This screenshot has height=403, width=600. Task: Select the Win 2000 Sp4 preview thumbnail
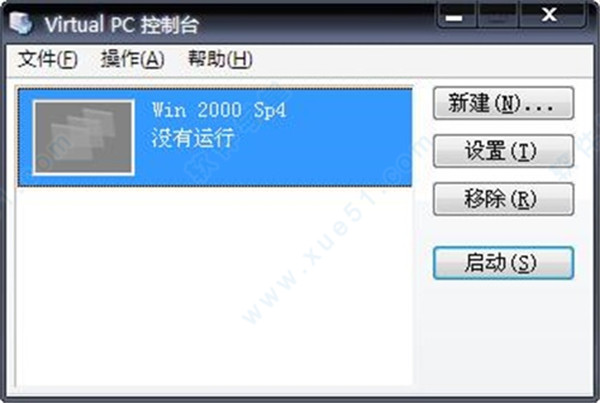click(83, 138)
